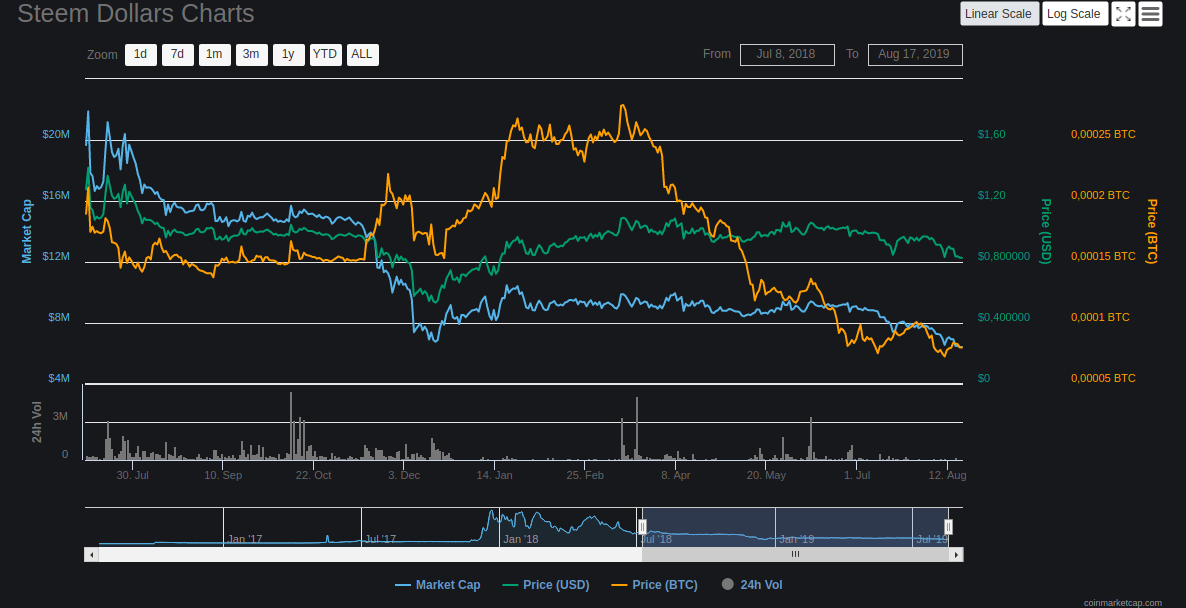This screenshot has width=1186, height=608.
Task: Click the Price (BTC) axis title
Action: pos(1152,231)
